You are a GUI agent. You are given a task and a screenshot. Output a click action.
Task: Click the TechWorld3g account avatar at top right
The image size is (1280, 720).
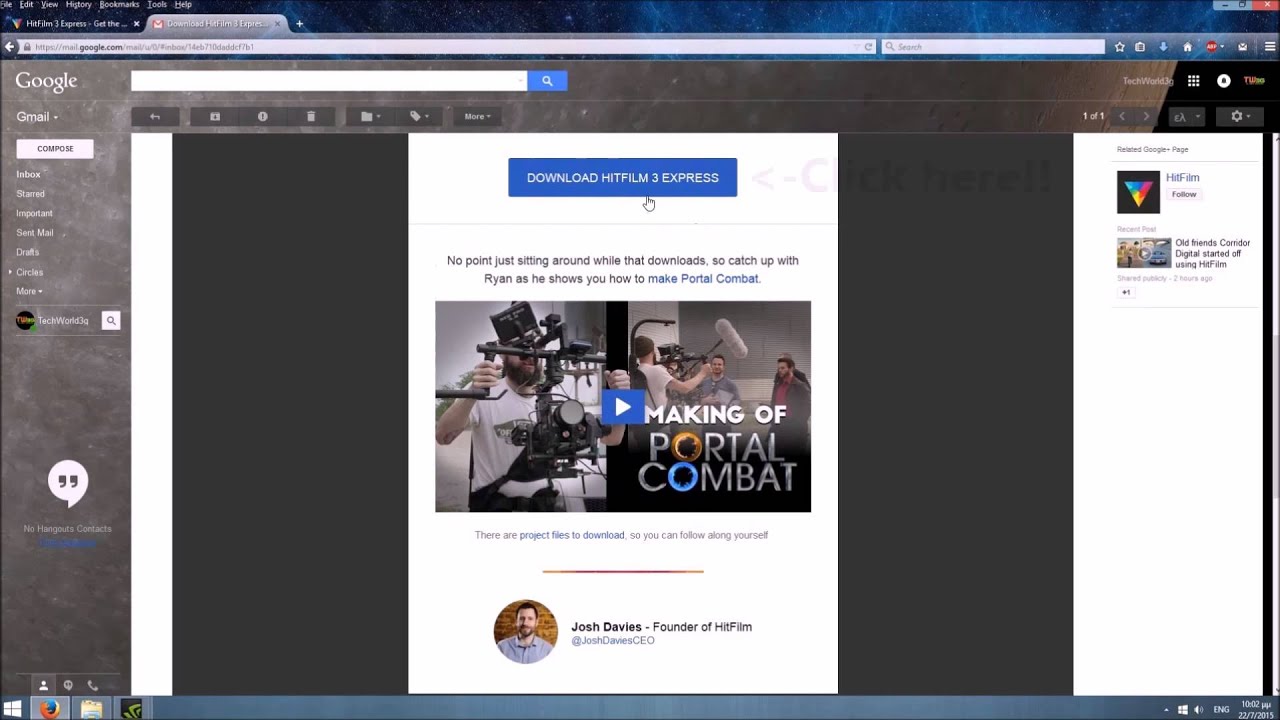coord(1254,81)
